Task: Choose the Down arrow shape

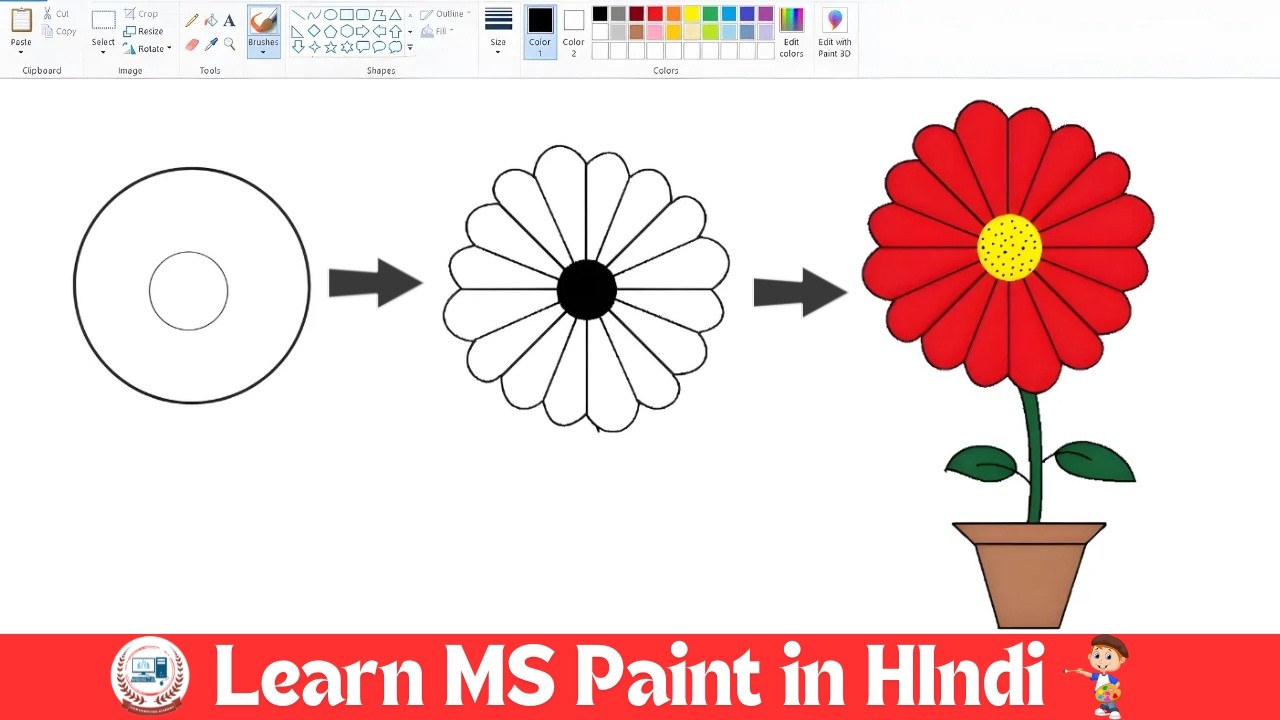Action: 298,47
